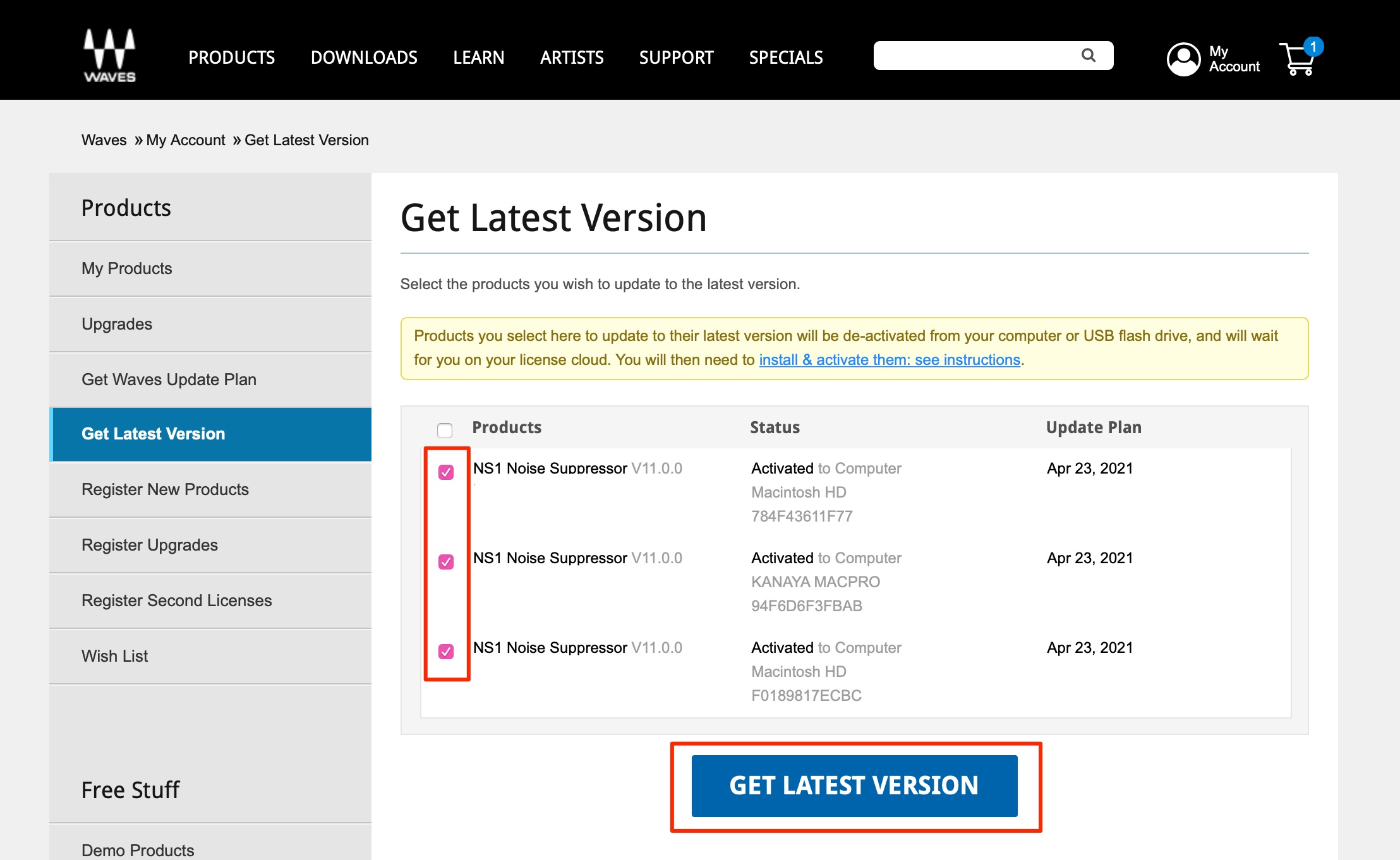Toggle the select-all products checkbox

pos(445,430)
